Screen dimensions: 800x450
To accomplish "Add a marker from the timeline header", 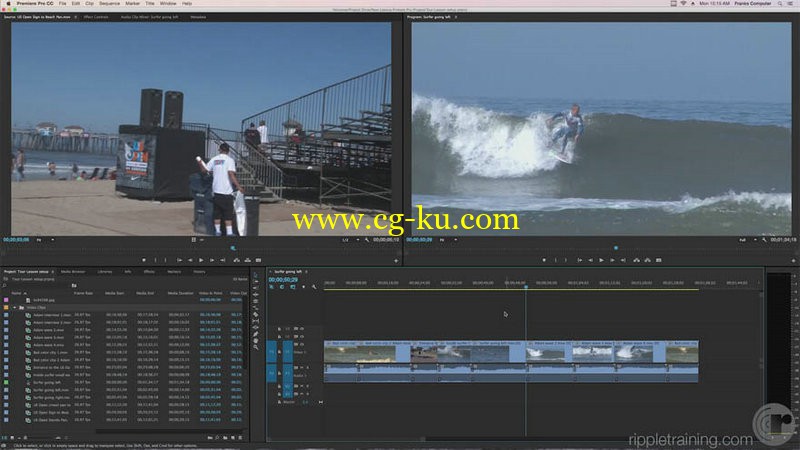I will [x=303, y=287].
